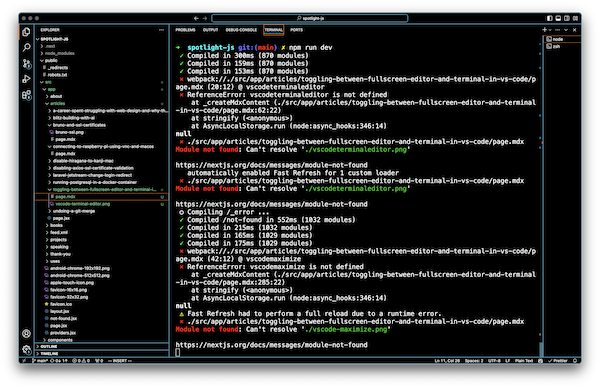Screen dimensions: 600x388
Task: Toggle the primary side bar layout icon
Action: [549, 18]
